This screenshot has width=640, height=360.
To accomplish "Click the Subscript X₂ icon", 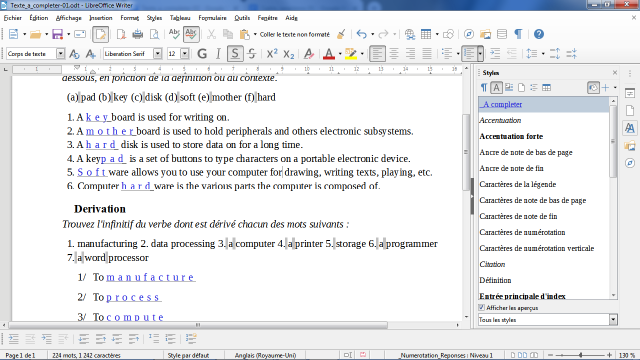I will 289,53.
